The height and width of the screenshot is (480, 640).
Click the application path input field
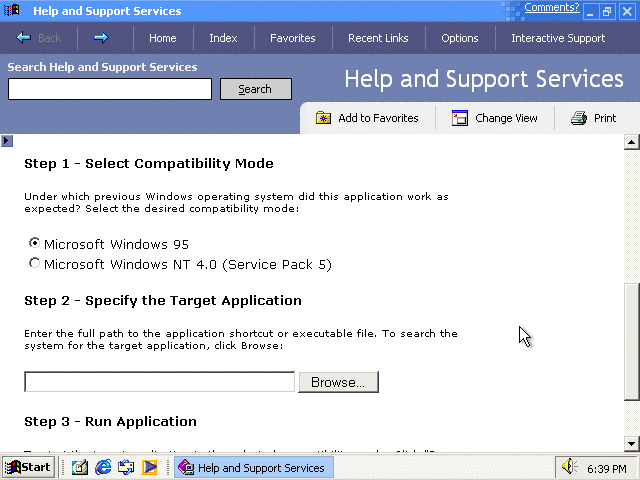coord(160,382)
